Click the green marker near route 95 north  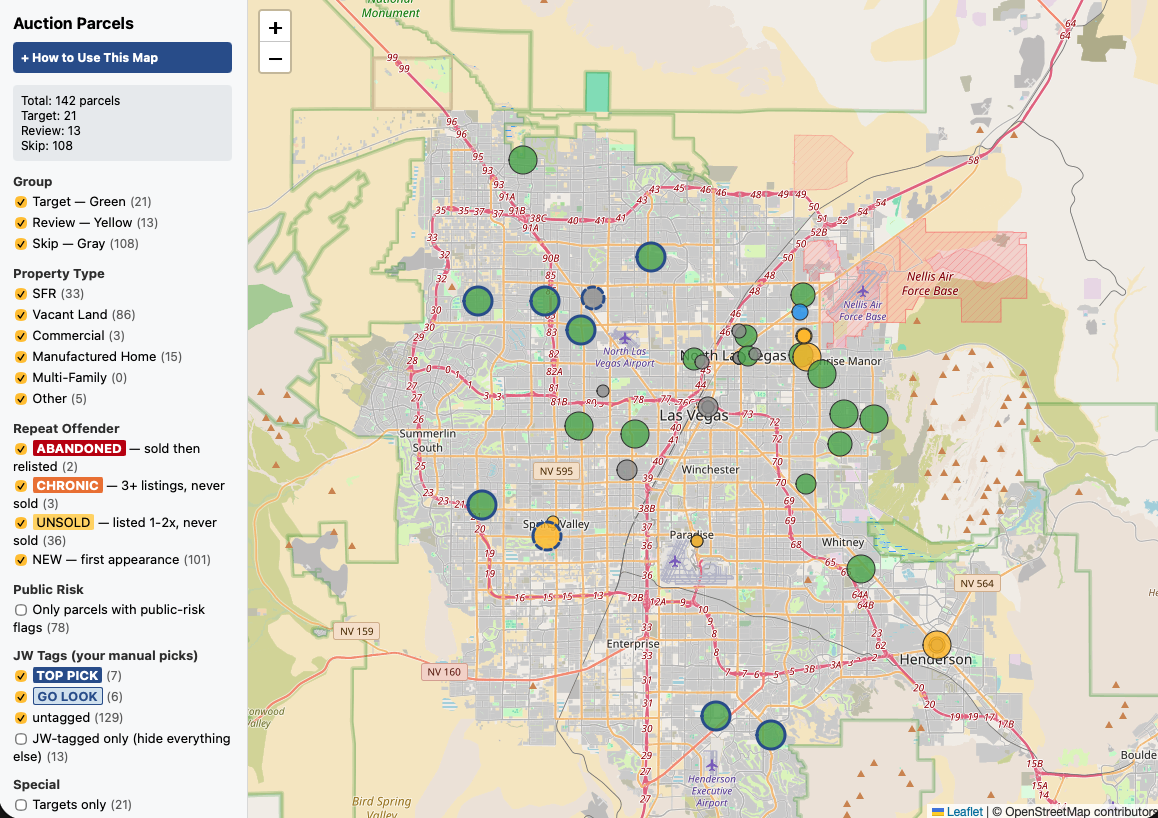pos(523,159)
